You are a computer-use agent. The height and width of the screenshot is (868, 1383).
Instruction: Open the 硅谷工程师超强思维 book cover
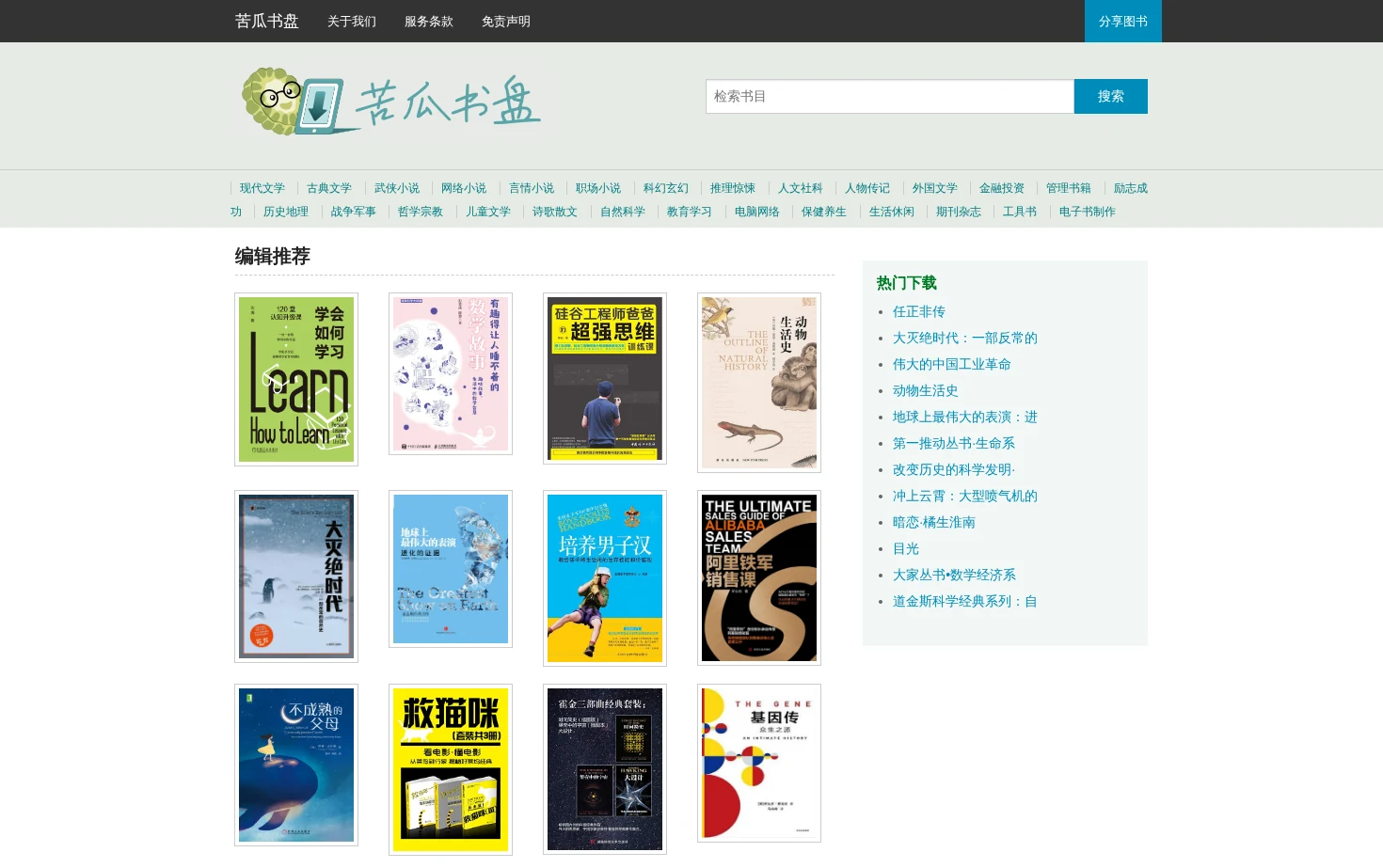point(605,378)
